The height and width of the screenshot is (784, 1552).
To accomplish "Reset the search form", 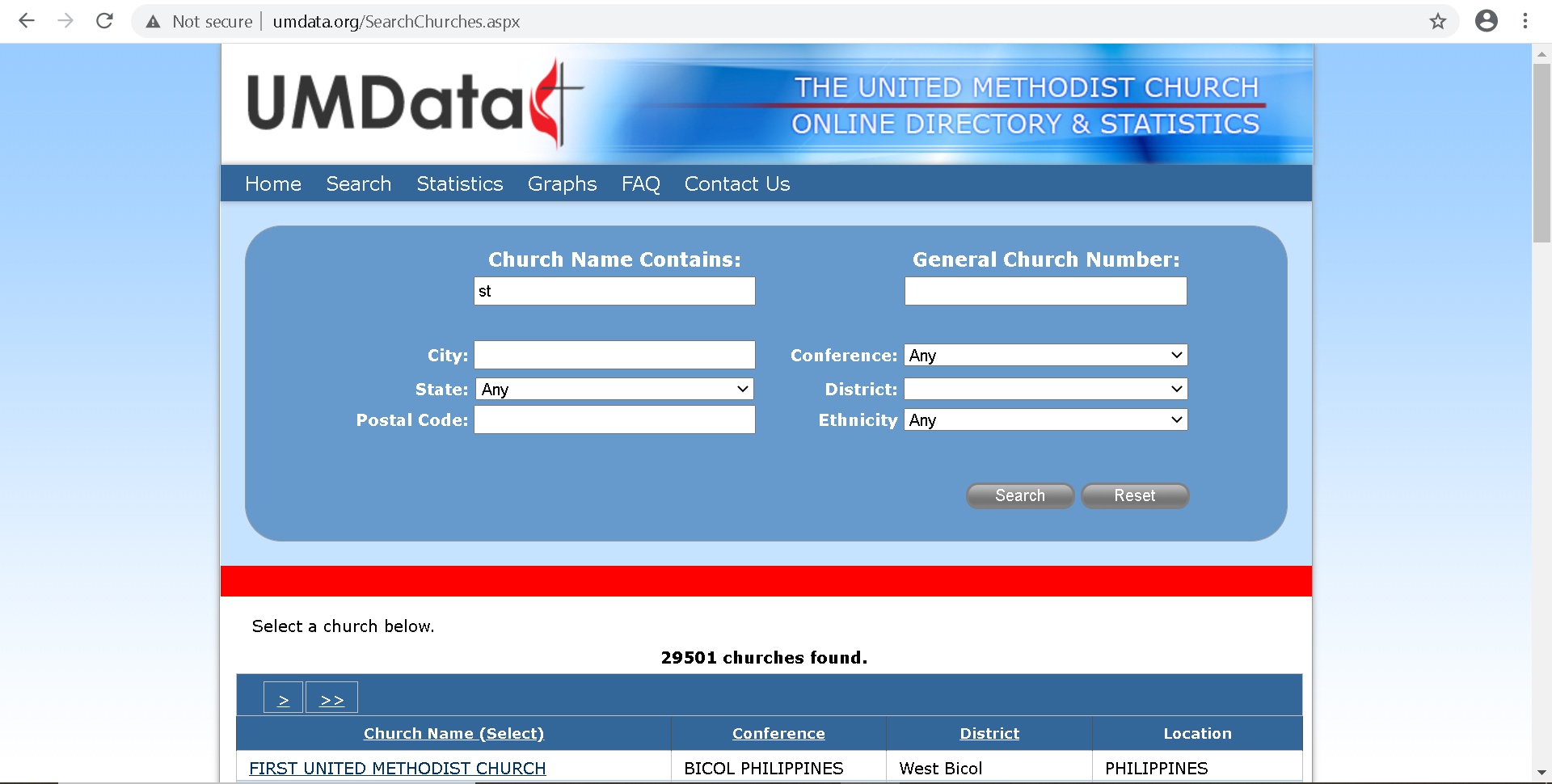I will tap(1135, 495).
